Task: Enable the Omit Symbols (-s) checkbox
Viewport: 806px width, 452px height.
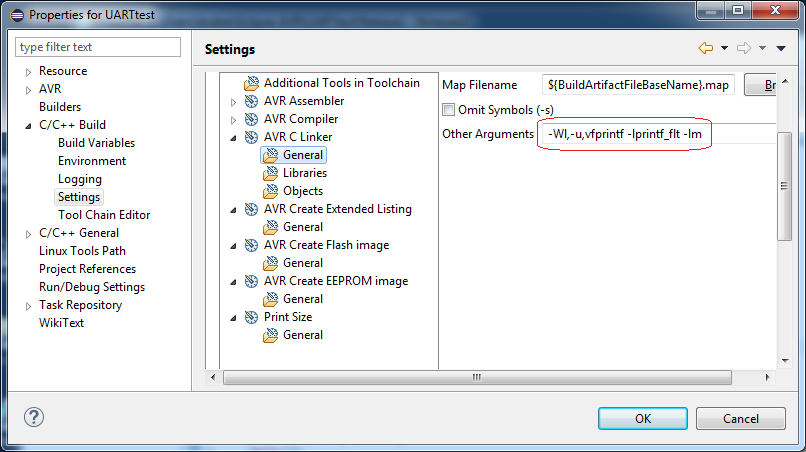Action: [x=449, y=109]
